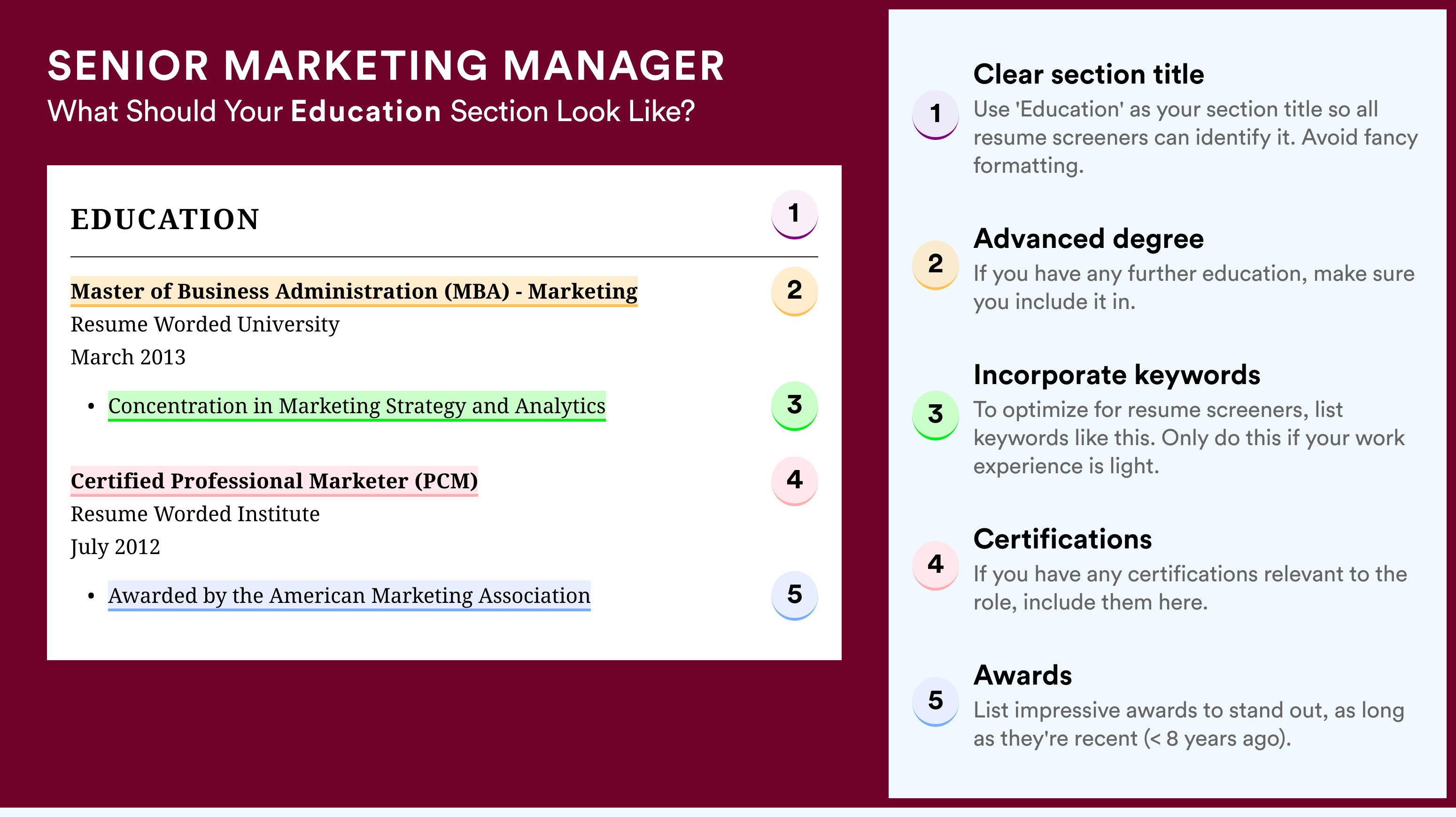Click the purple badge 1 beside the EDUCATION heading
Viewport: 1456px width, 817px height.
coord(794,215)
